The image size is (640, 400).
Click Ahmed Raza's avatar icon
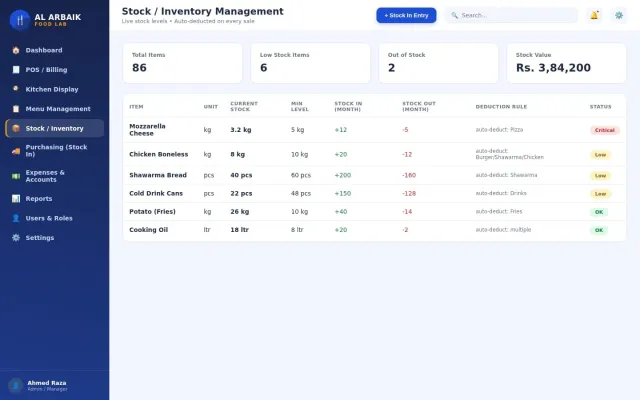pos(16,385)
